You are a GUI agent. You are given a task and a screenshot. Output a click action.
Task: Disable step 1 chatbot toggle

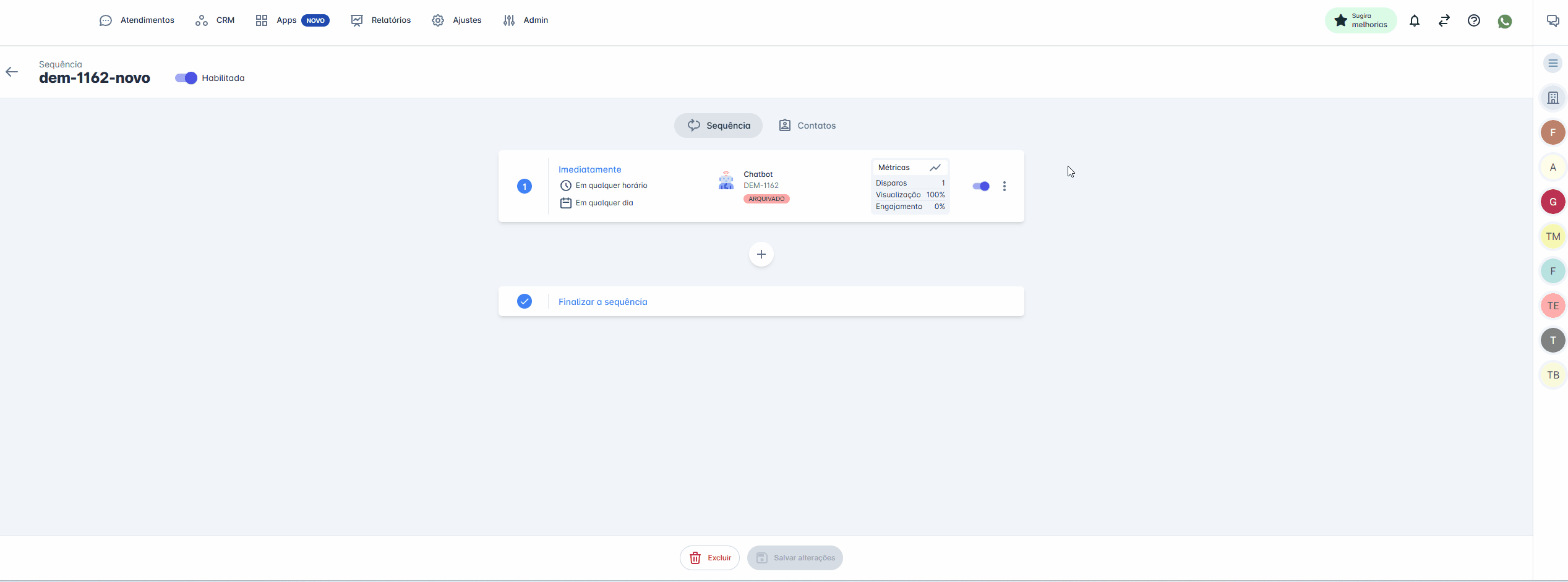point(980,186)
